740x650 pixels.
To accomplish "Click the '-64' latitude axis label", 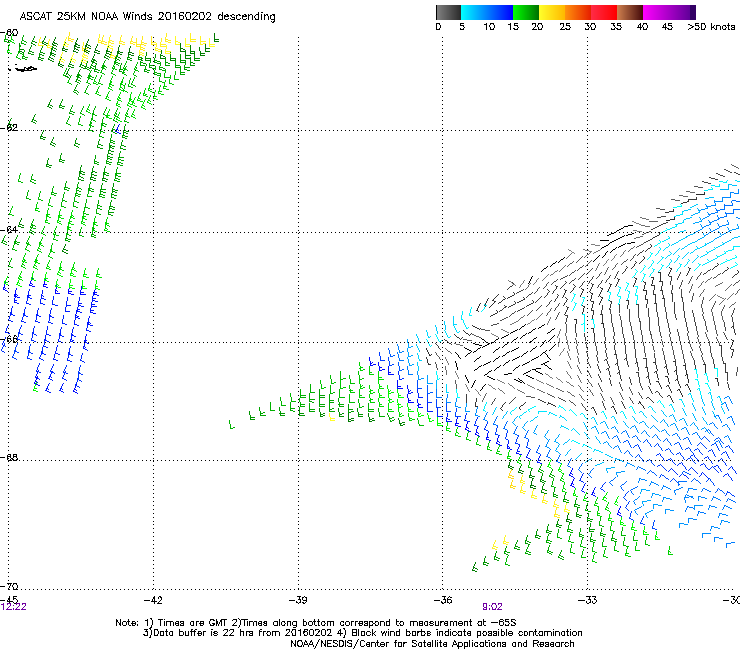I will tap(9, 229).
